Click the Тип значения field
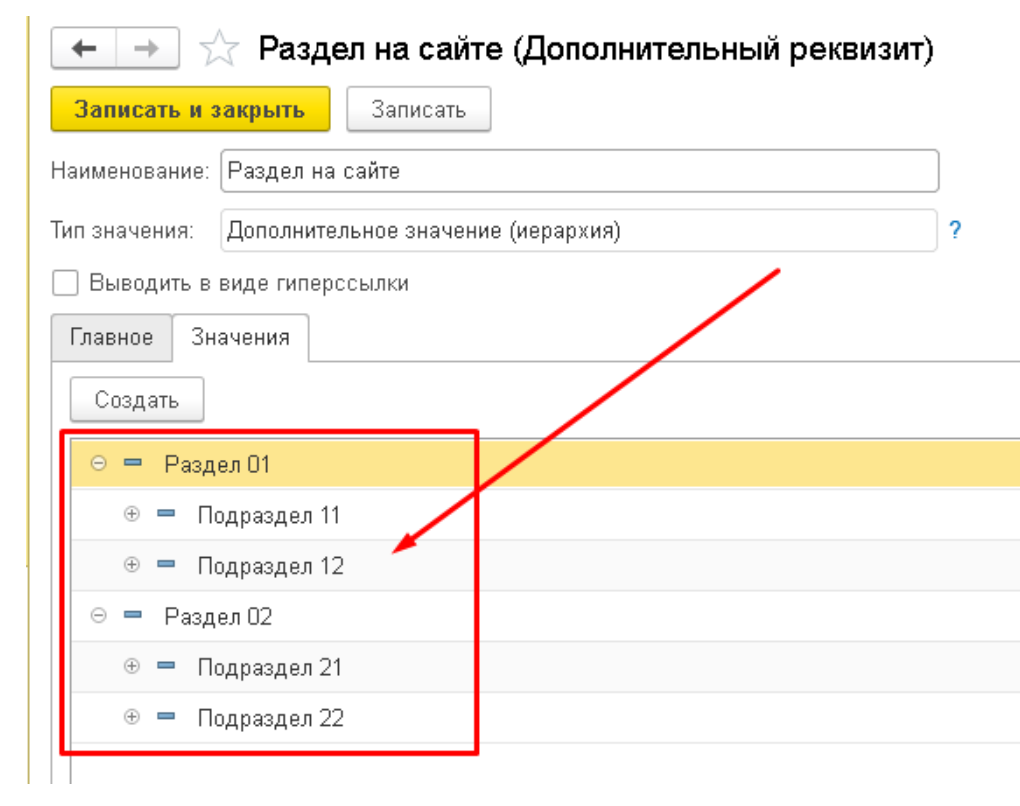 click(579, 230)
